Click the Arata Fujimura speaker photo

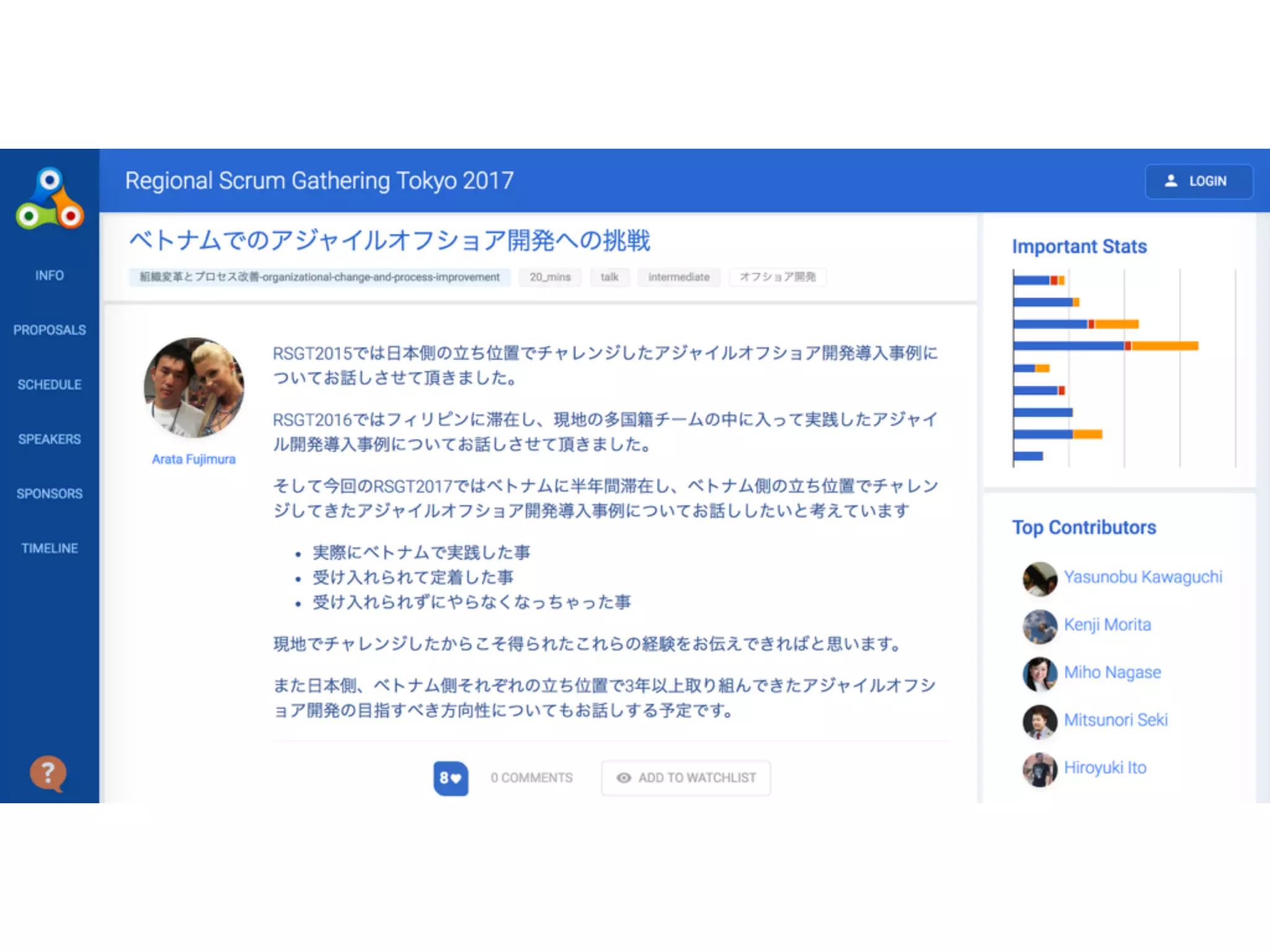point(194,387)
